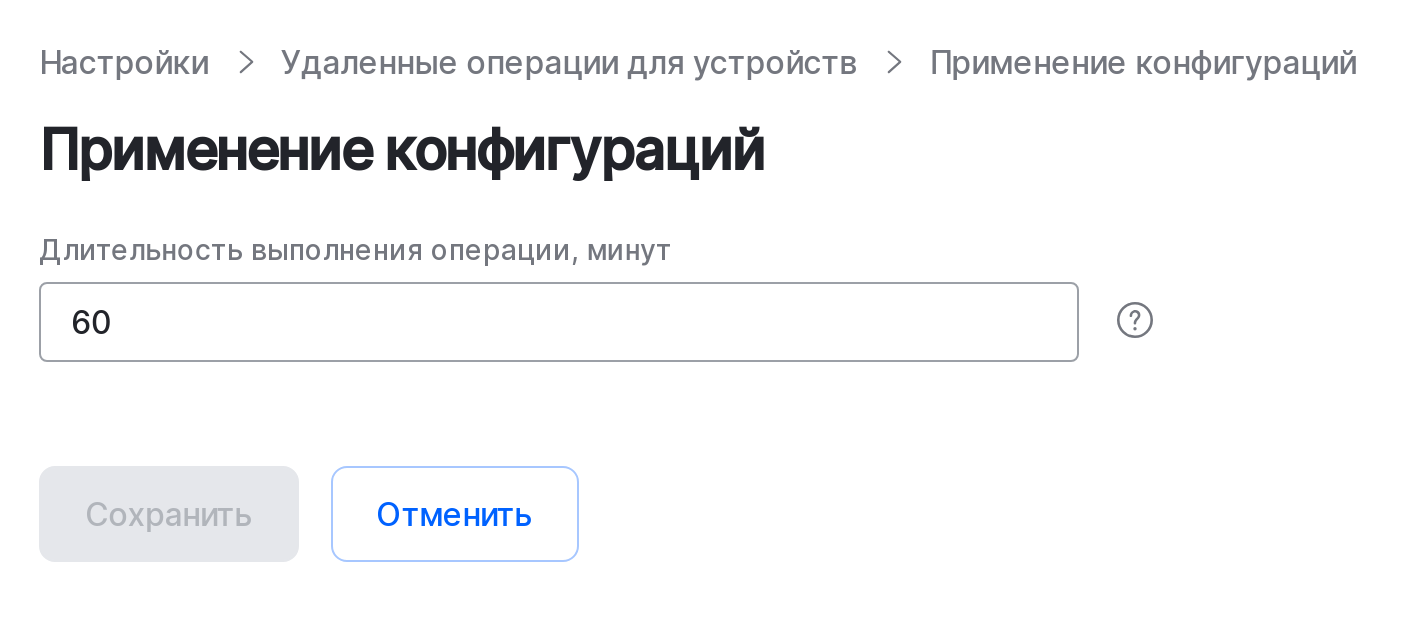1406x630 pixels.
Task: Open the tooltip beside the duration field
Action: tap(1135, 321)
